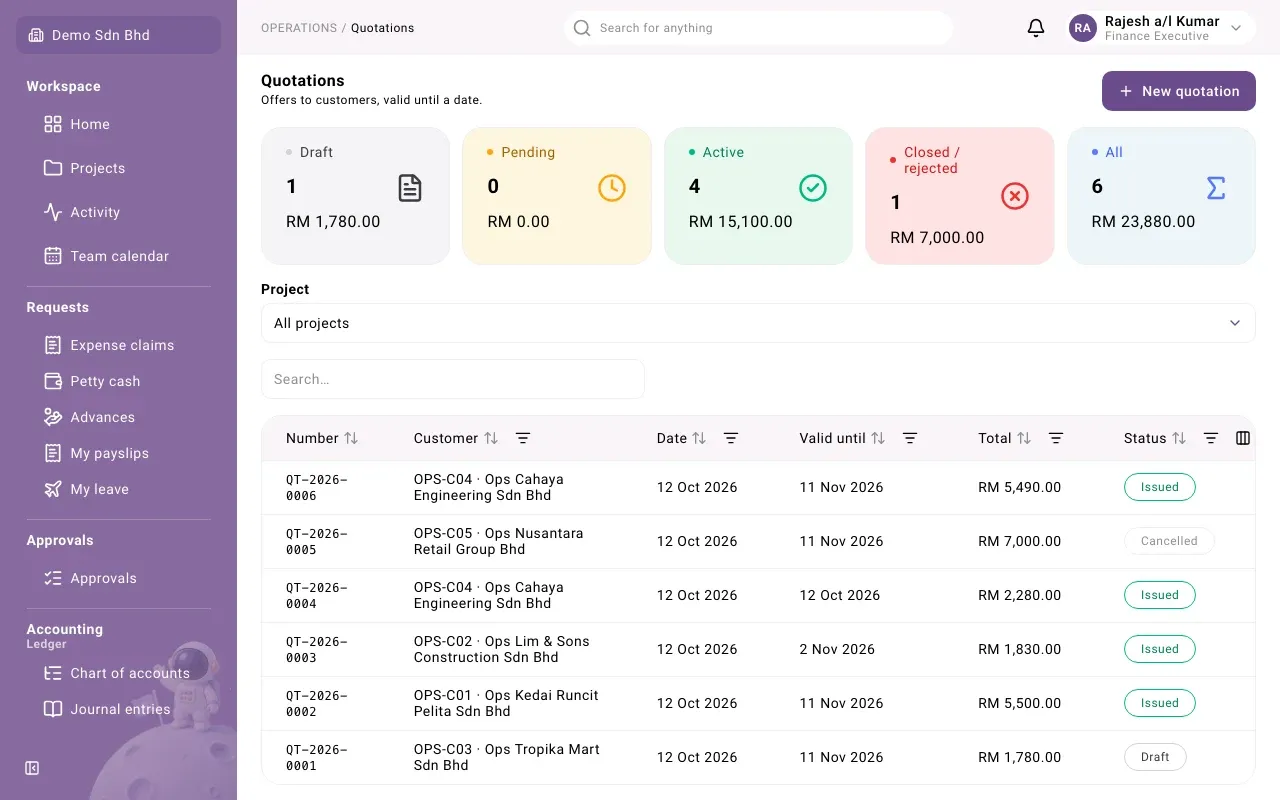Open the Demo Sdn Bhd company switcher
The height and width of the screenshot is (800, 1280).
click(x=118, y=35)
